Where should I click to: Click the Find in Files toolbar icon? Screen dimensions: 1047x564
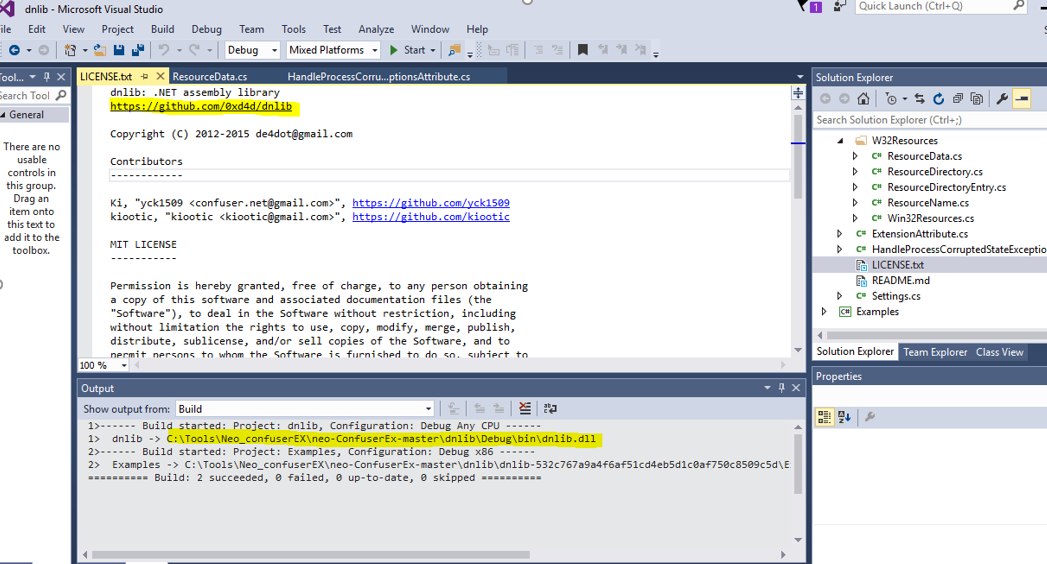[x=454, y=50]
